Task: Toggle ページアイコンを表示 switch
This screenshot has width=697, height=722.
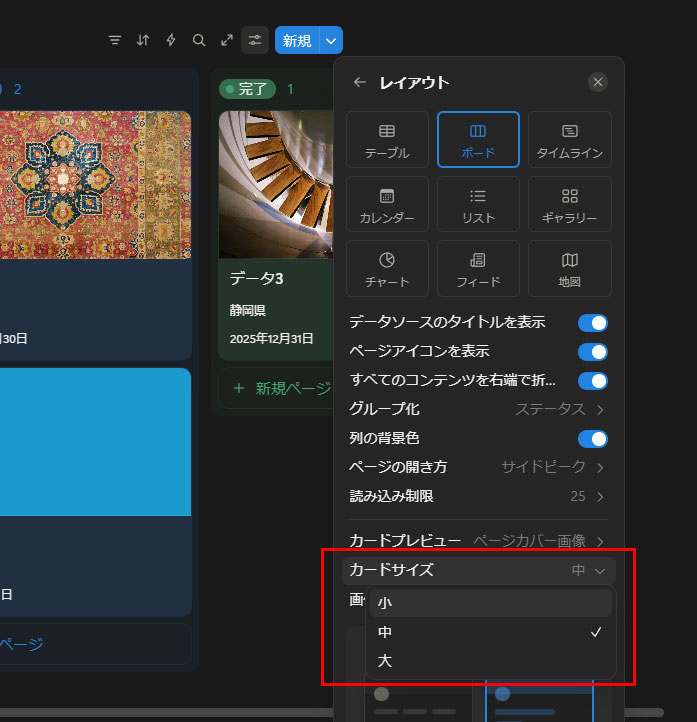Action: tap(592, 352)
